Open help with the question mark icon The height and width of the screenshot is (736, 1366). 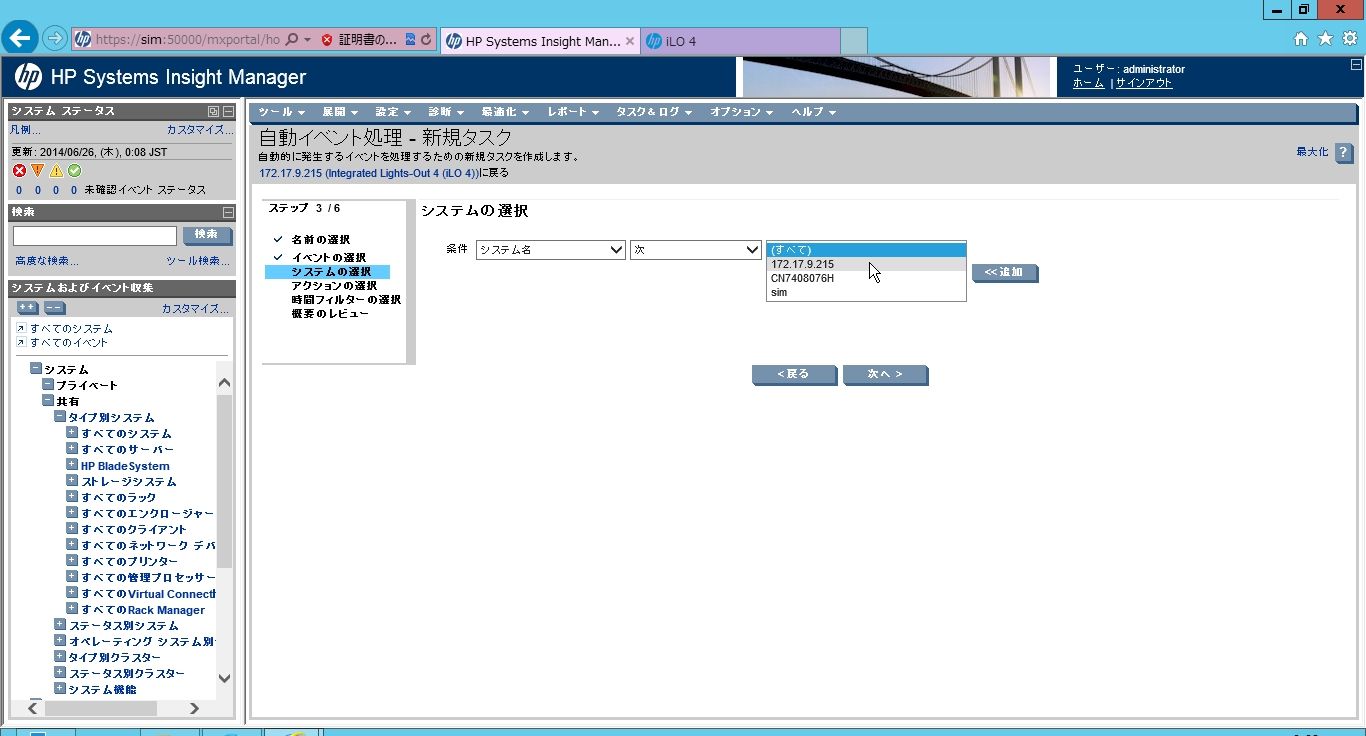[1344, 153]
